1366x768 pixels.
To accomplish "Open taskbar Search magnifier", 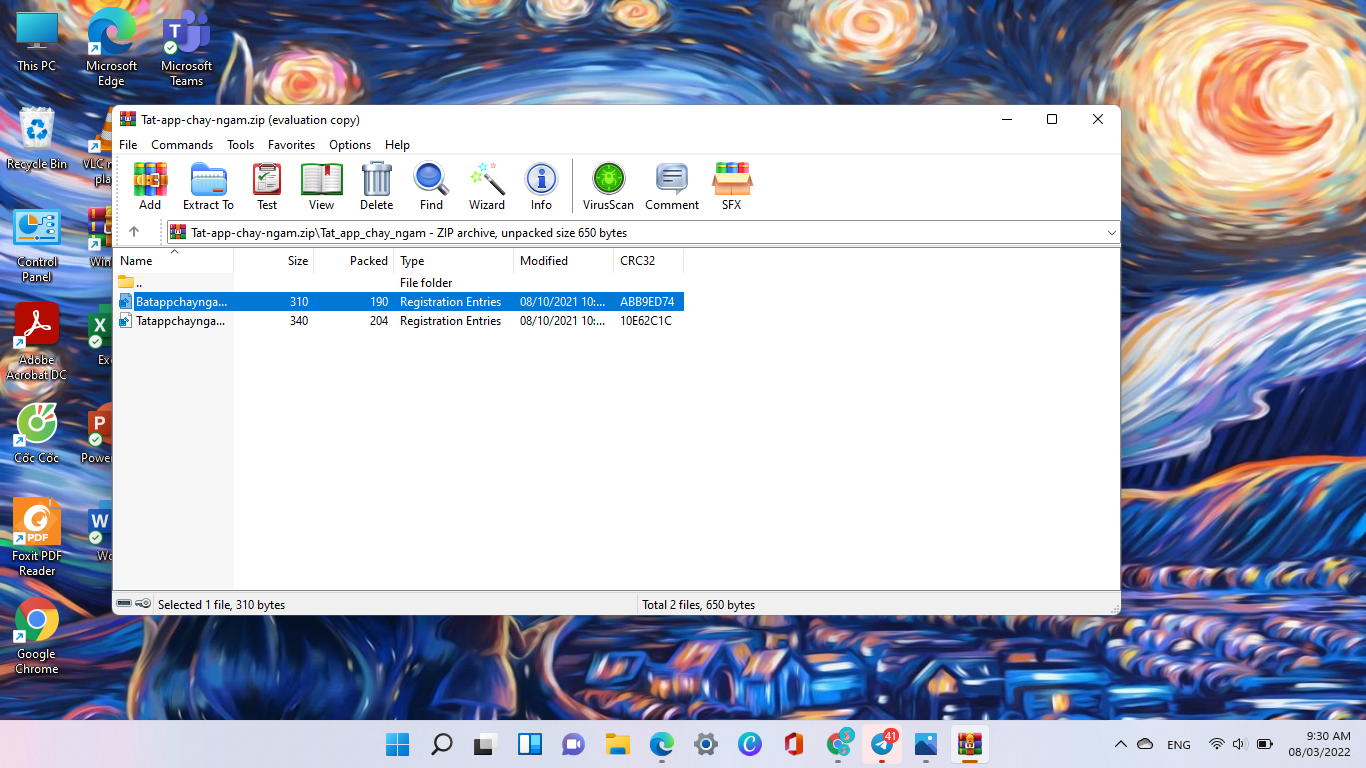I will point(441,744).
